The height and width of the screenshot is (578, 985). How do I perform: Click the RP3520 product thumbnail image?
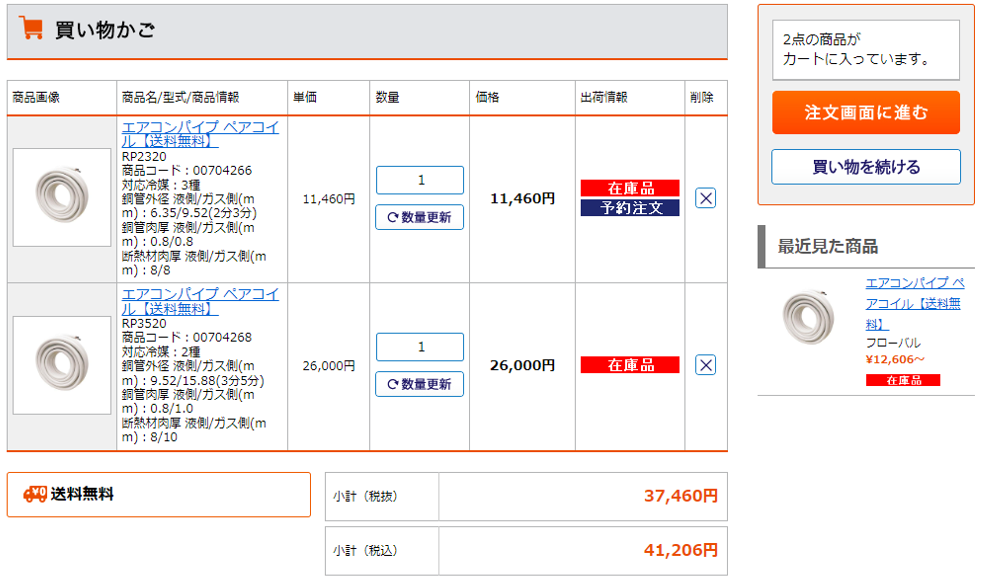pyautogui.click(x=62, y=365)
